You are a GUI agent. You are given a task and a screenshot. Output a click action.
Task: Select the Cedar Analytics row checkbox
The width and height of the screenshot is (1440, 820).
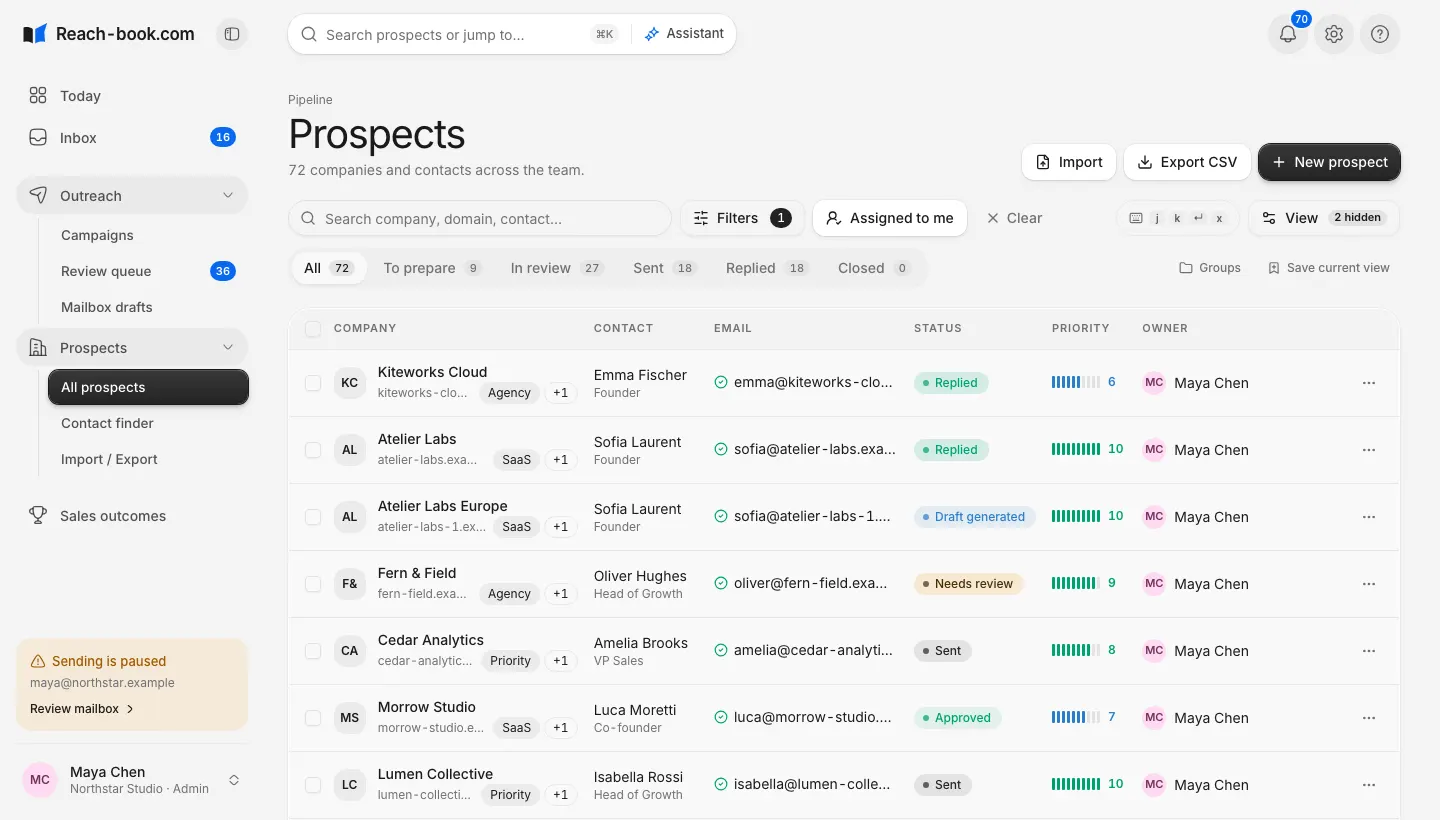(313, 651)
